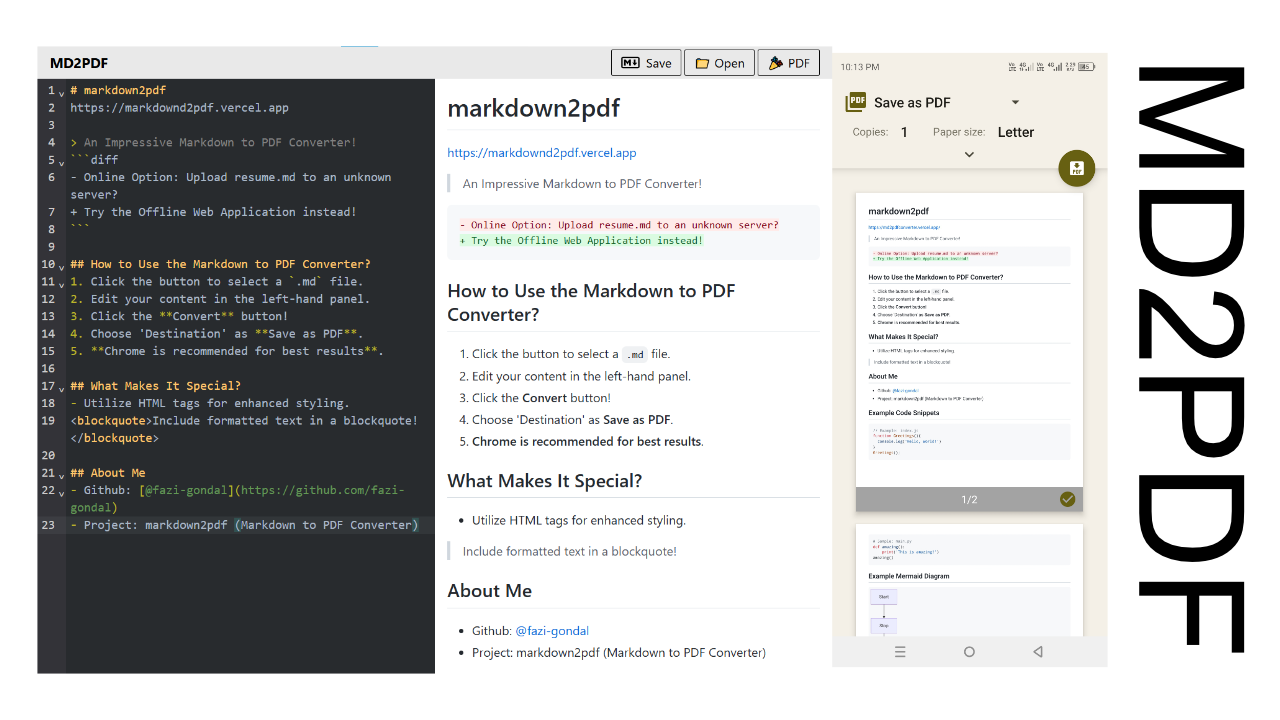Collapse the fold arrow on line 10

(62, 266)
